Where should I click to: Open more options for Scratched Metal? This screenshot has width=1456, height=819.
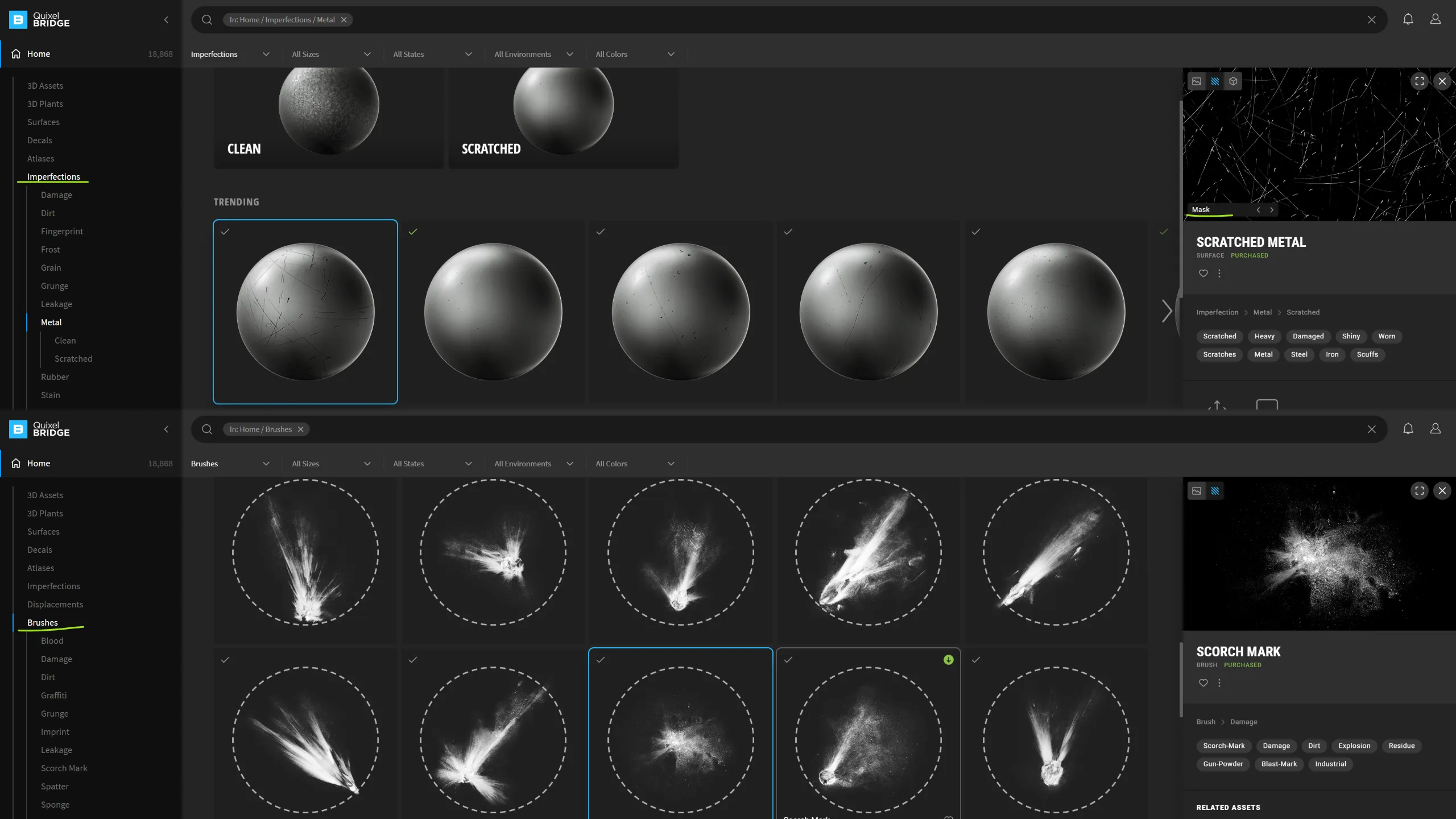(1219, 274)
